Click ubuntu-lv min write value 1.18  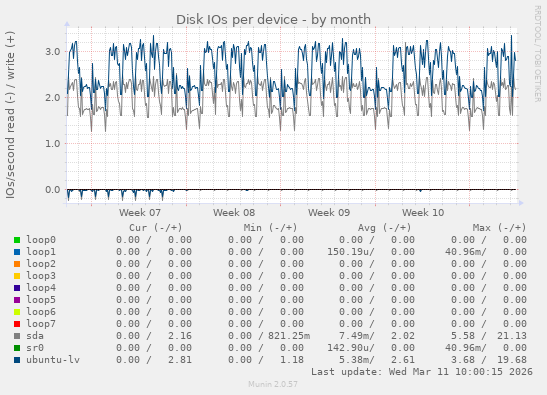pyautogui.click(x=292, y=359)
